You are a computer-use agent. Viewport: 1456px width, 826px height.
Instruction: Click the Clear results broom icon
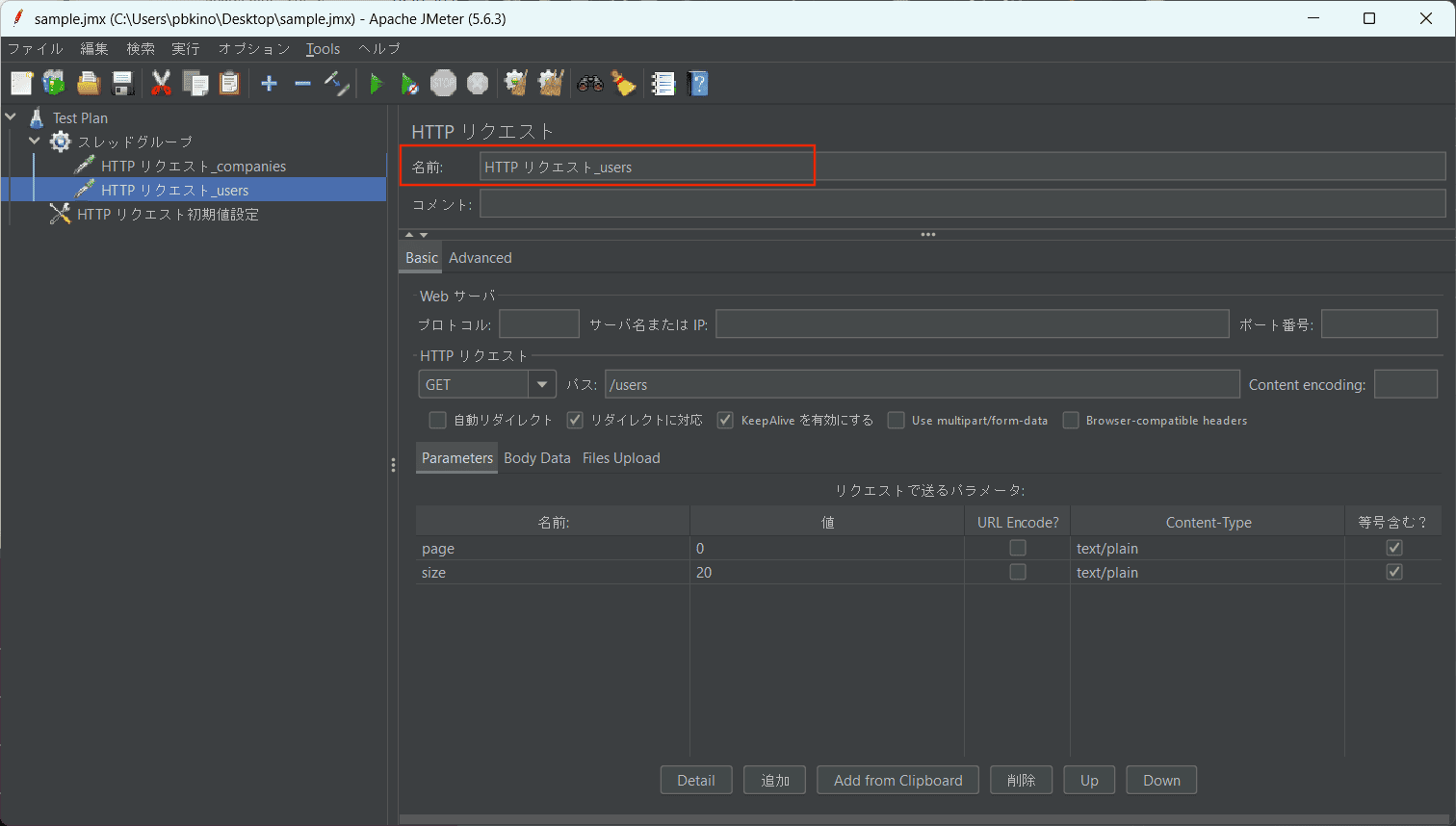pos(516,84)
